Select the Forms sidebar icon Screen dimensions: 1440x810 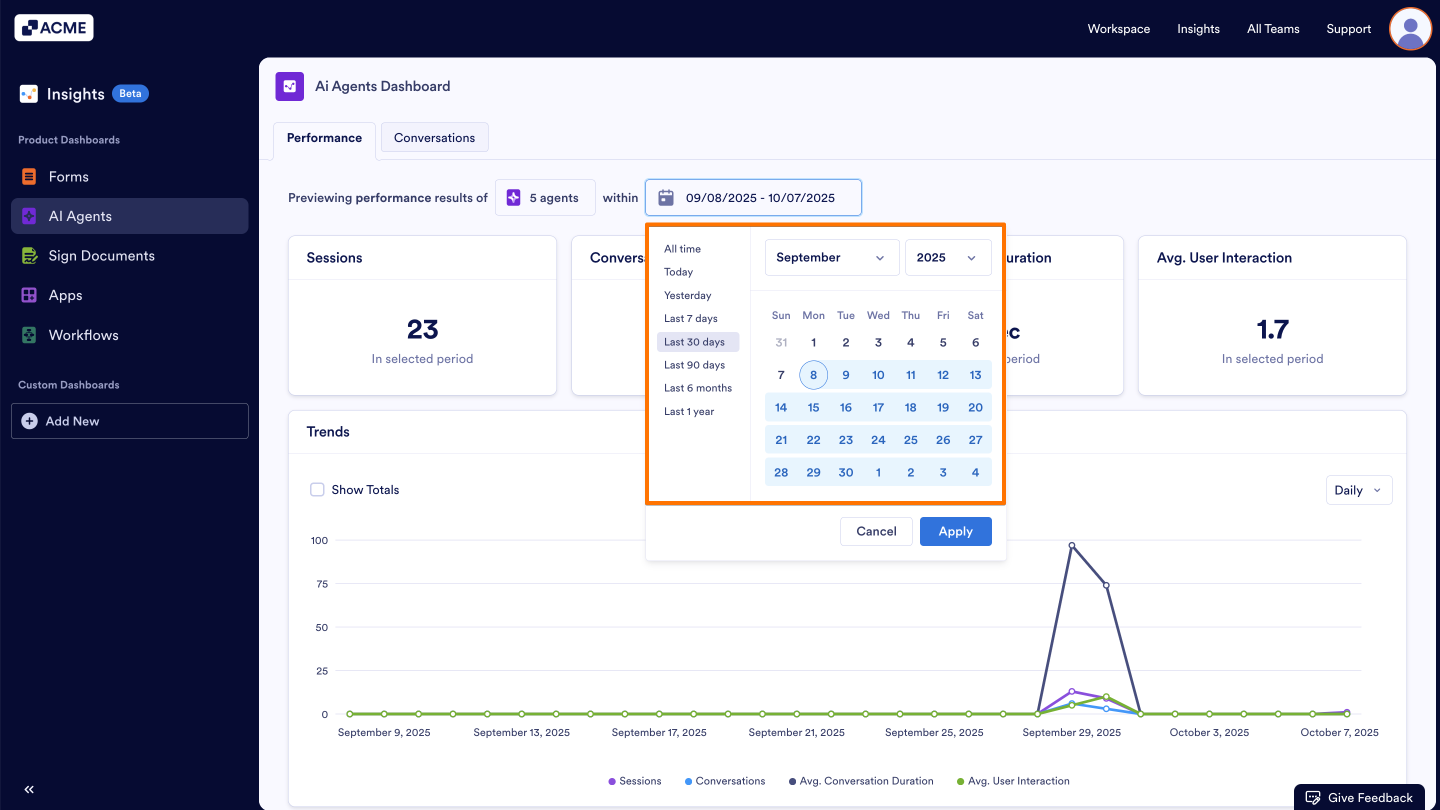tap(29, 176)
